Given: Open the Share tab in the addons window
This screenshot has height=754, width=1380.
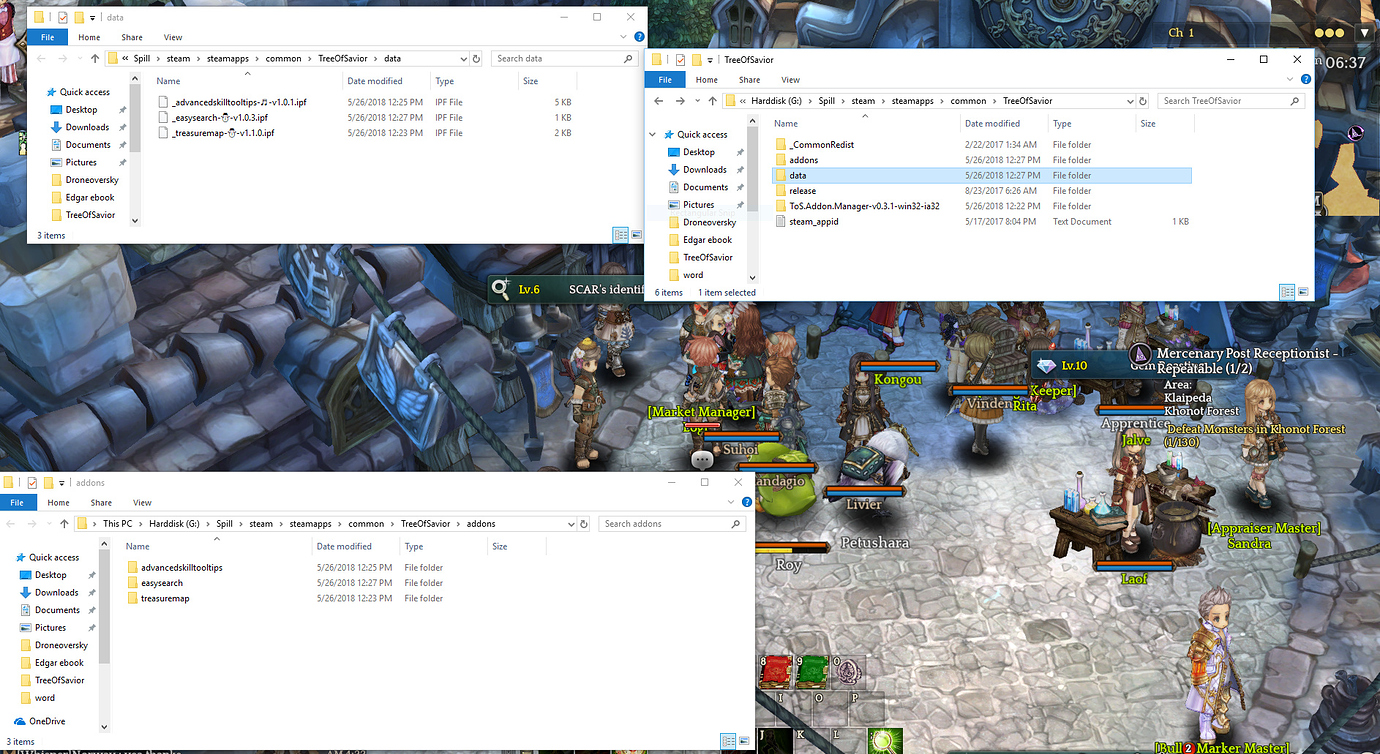Looking at the screenshot, I should pos(101,503).
